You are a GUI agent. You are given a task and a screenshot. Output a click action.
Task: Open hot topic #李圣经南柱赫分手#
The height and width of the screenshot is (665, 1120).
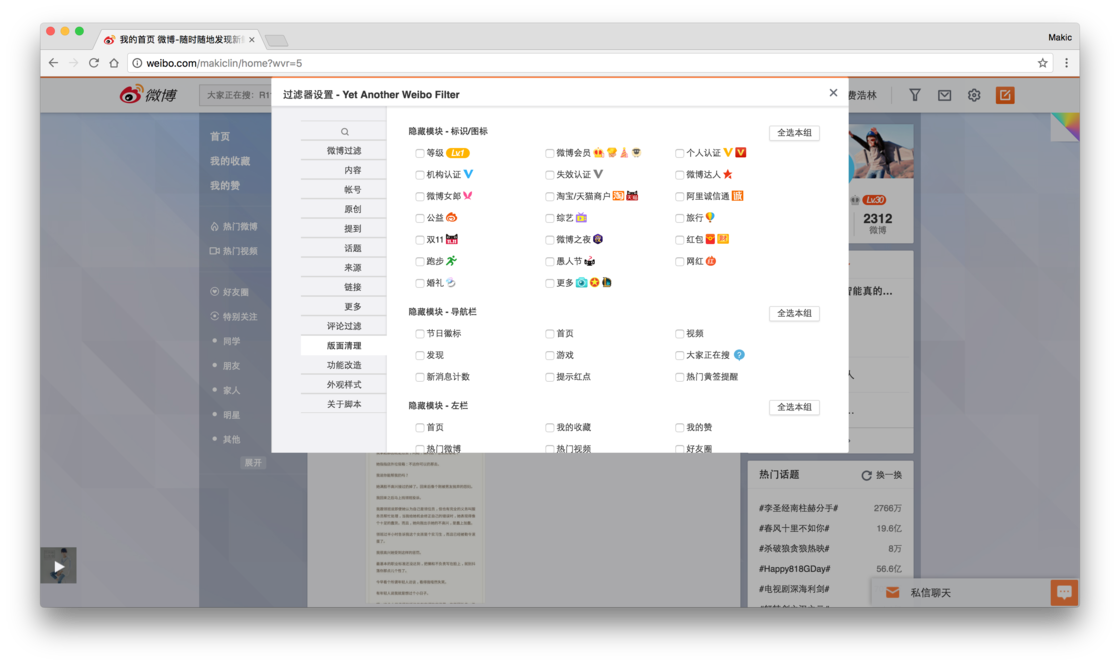pyautogui.click(x=799, y=509)
